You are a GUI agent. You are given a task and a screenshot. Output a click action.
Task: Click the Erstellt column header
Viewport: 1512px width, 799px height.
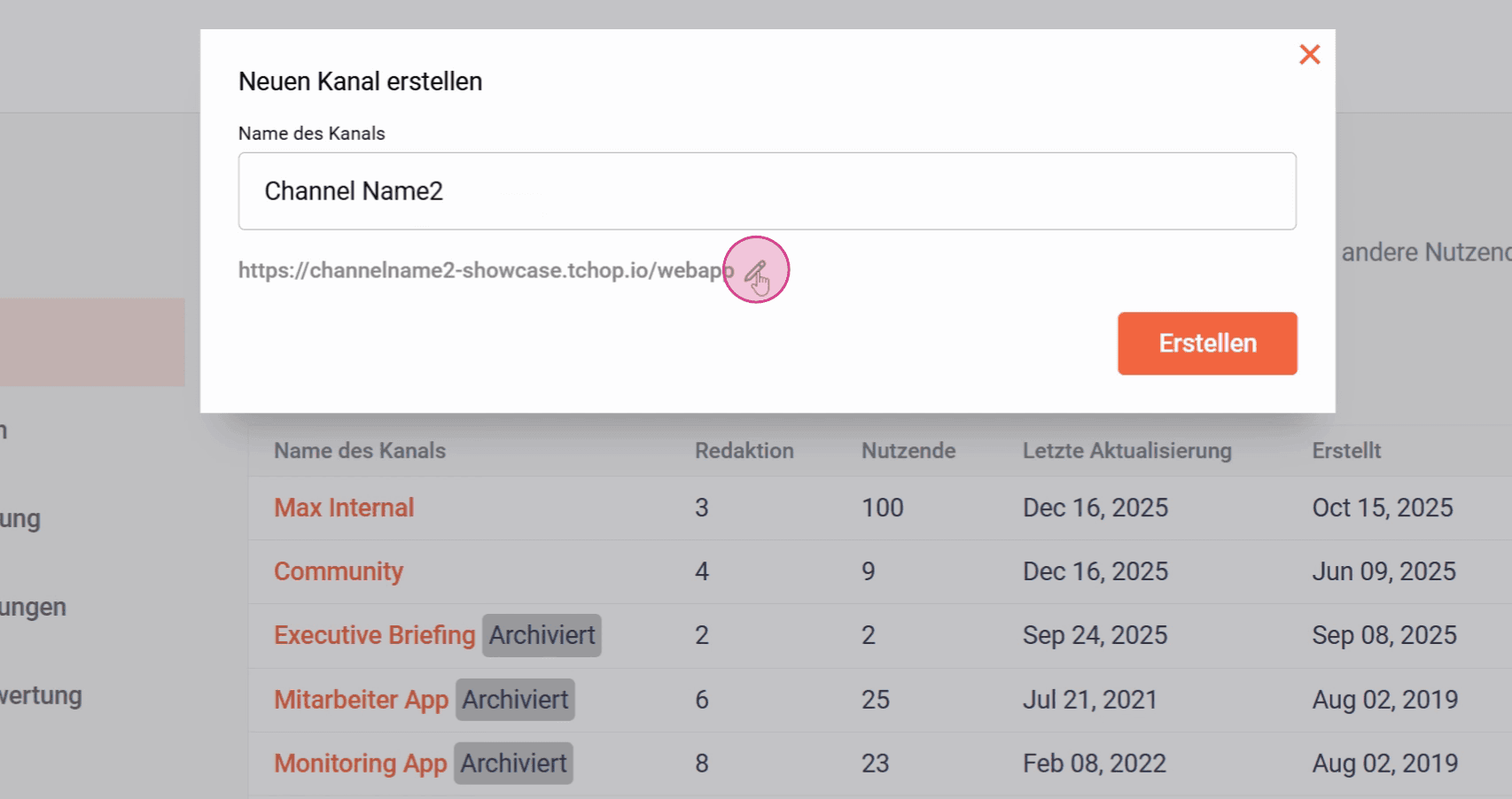point(1346,451)
